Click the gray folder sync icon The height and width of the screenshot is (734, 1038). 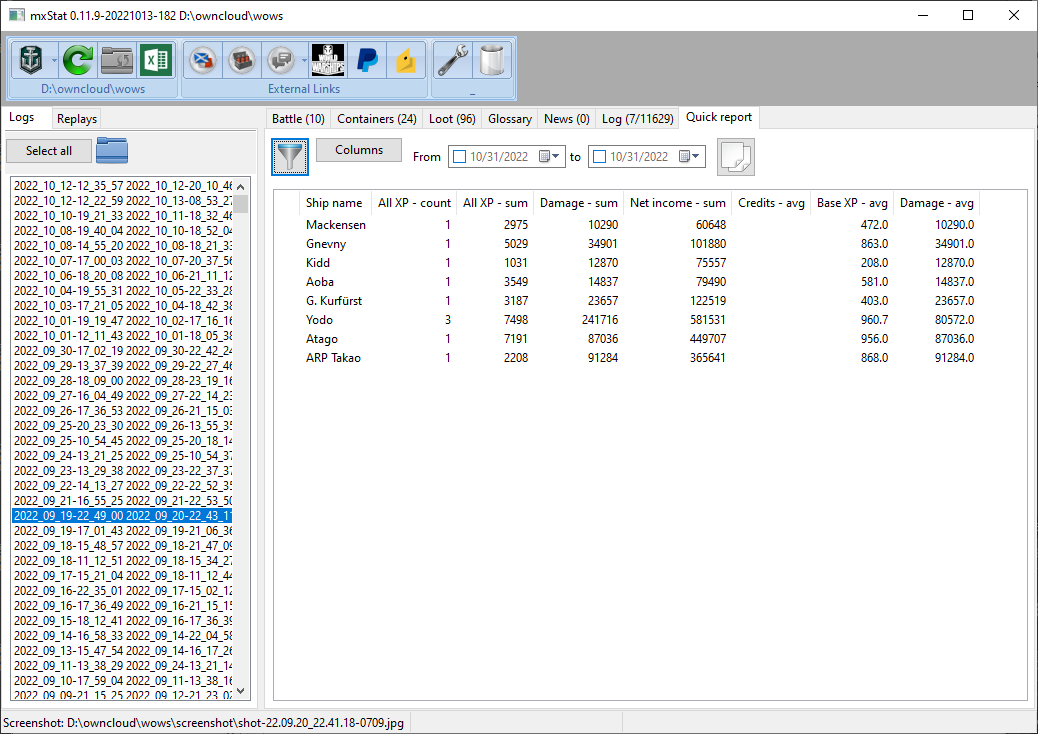click(x=117, y=60)
